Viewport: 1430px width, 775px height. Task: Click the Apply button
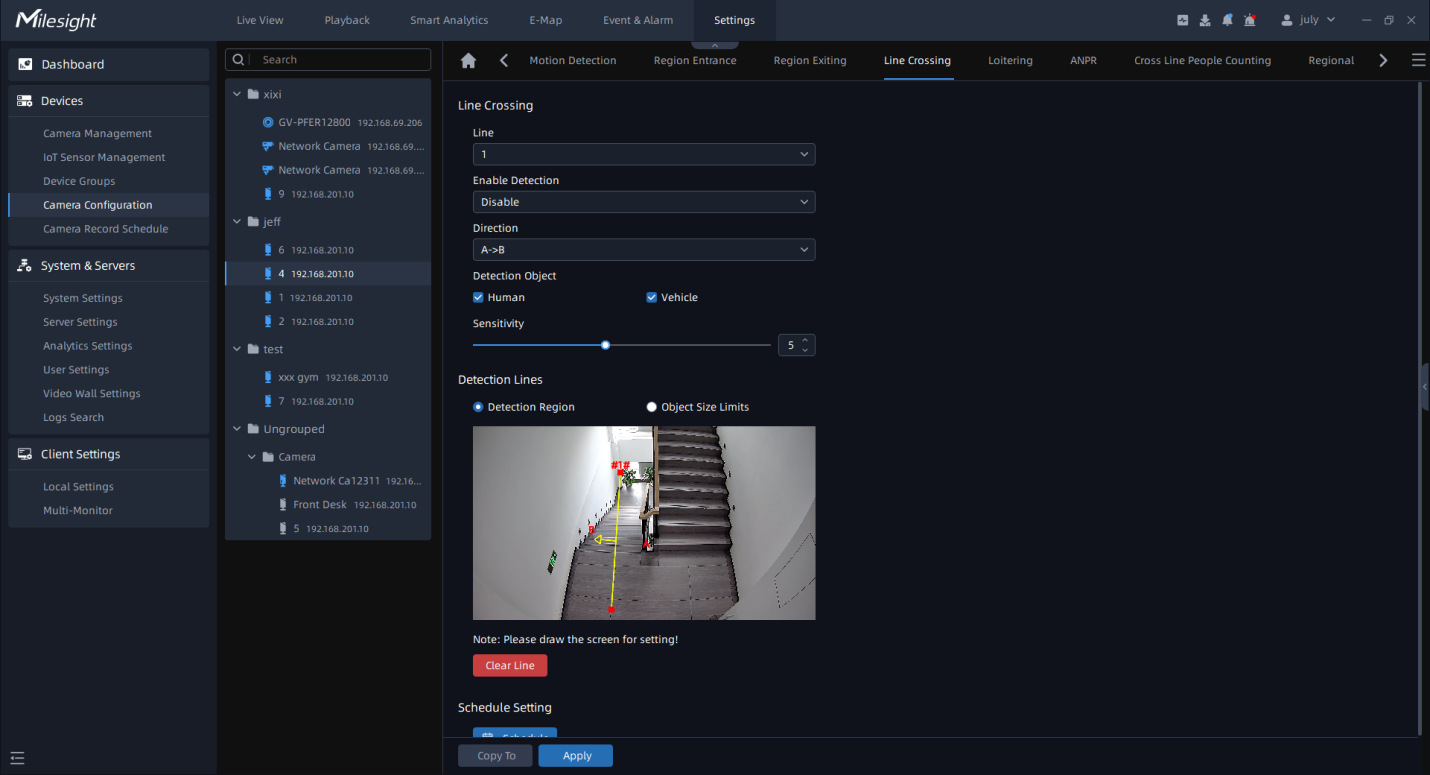576,756
